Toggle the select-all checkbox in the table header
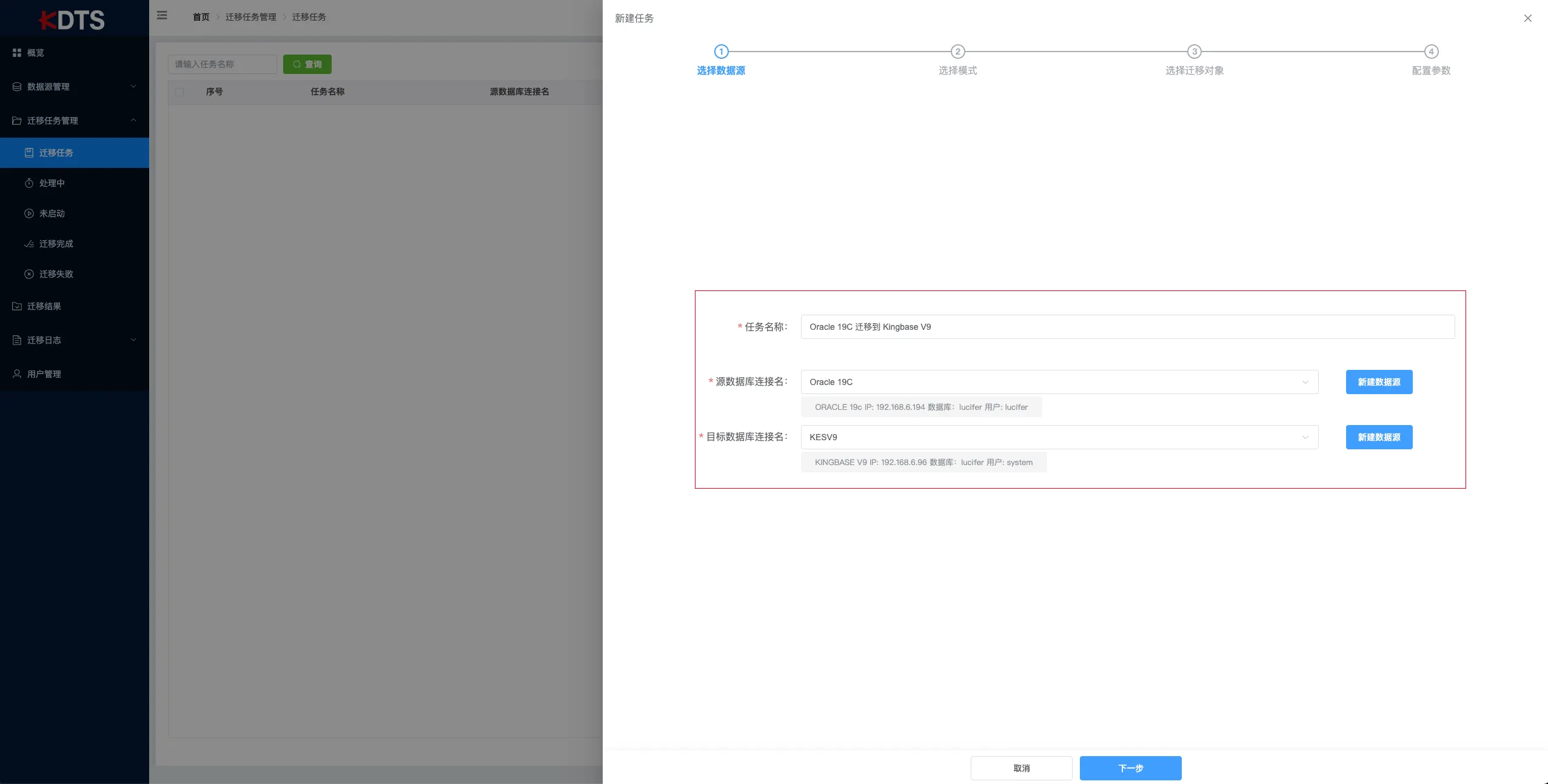 point(180,92)
